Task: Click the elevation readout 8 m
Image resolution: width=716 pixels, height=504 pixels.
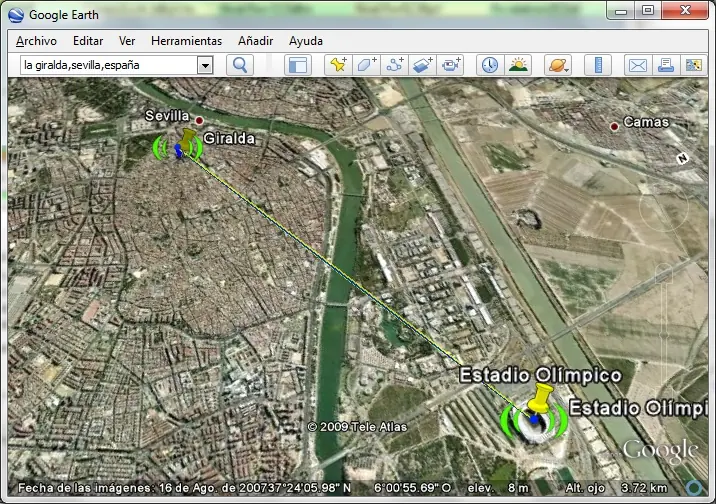Action: tap(498, 488)
